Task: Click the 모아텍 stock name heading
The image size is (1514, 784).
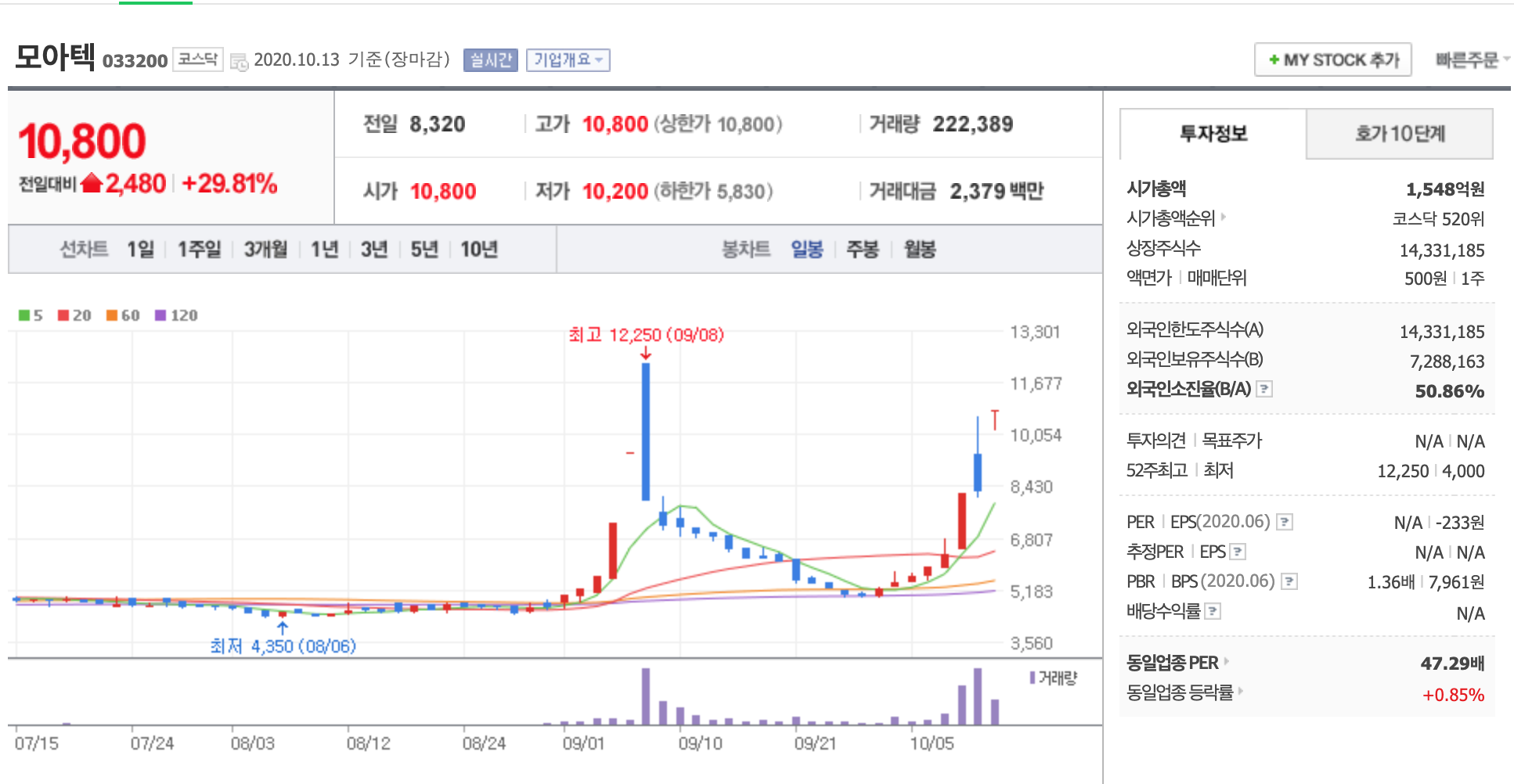Action: click(55, 56)
